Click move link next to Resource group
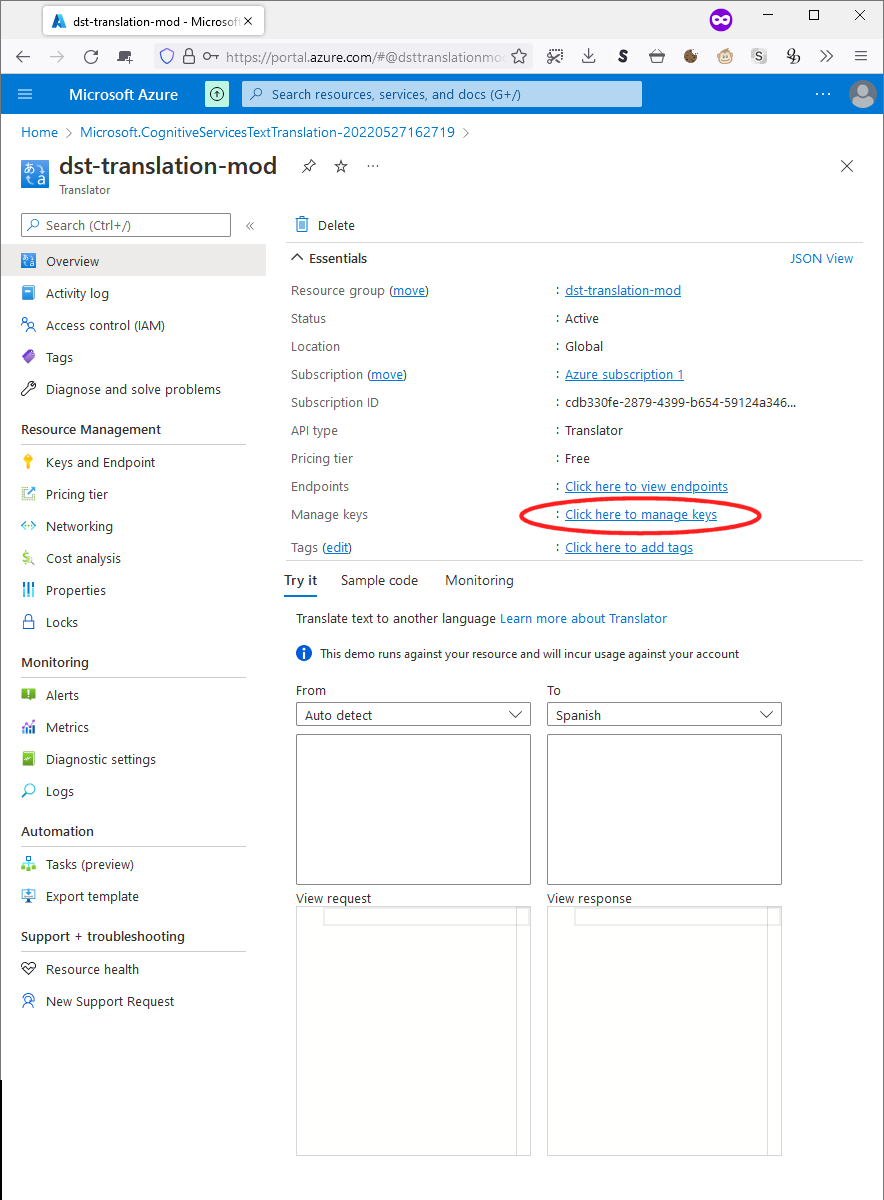The image size is (884, 1200). (x=409, y=290)
